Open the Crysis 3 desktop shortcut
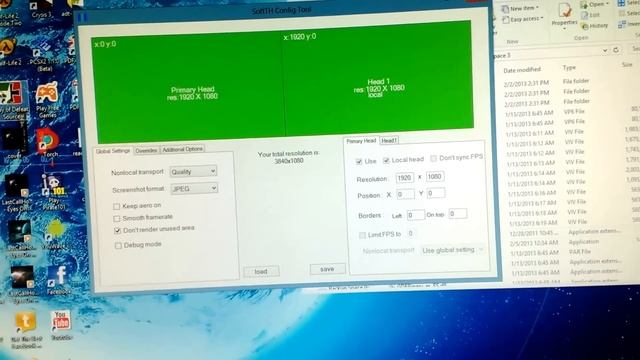 (42, 9)
